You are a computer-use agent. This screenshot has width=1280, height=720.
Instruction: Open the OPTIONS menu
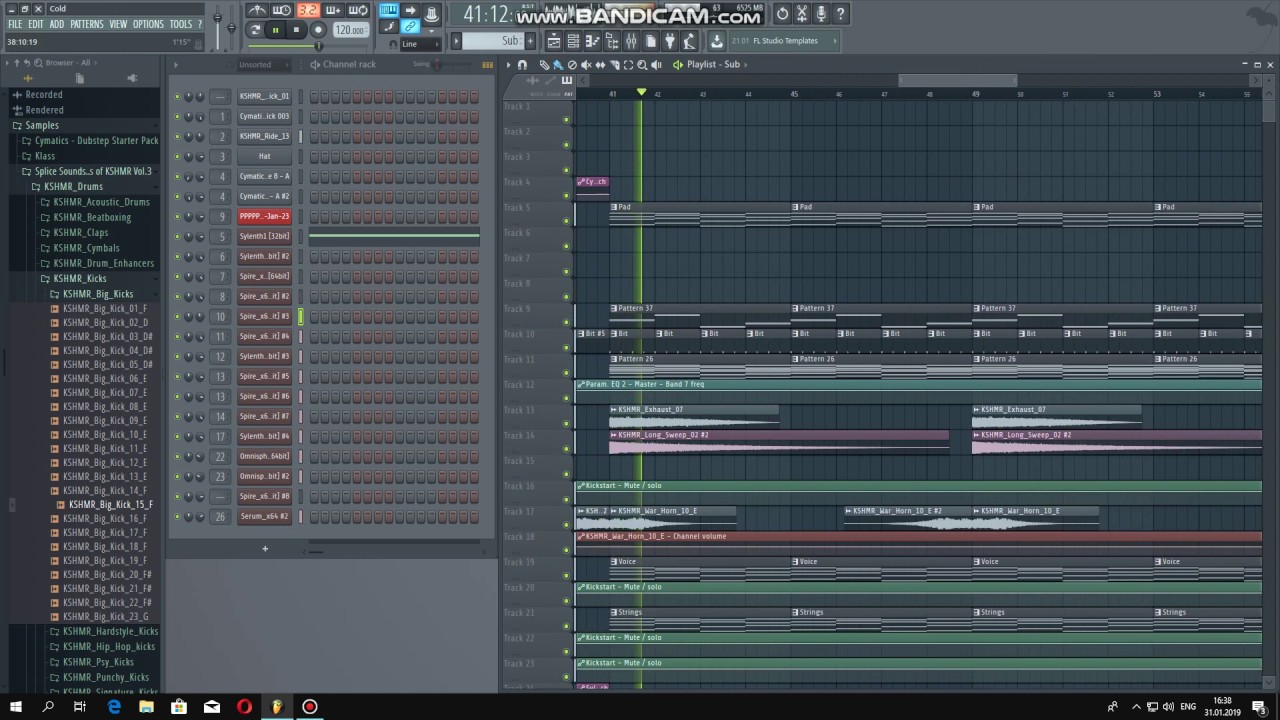coord(148,24)
